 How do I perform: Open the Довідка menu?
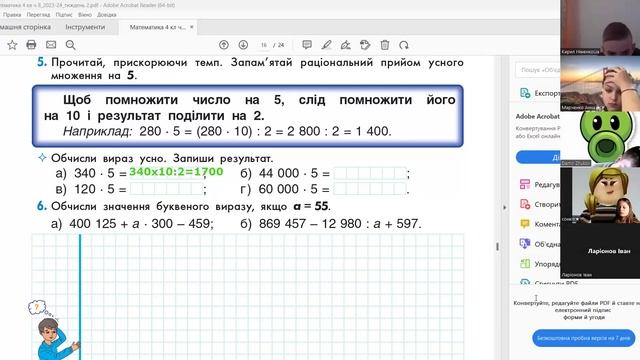click(x=107, y=15)
